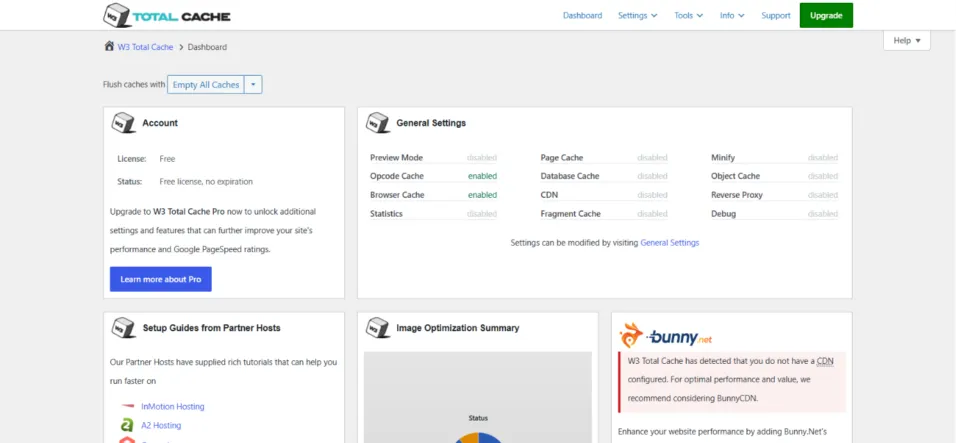This screenshot has height=443, width=956.
Task: Click the Page Cache setting label
Action: pyautogui.click(x=562, y=157)
